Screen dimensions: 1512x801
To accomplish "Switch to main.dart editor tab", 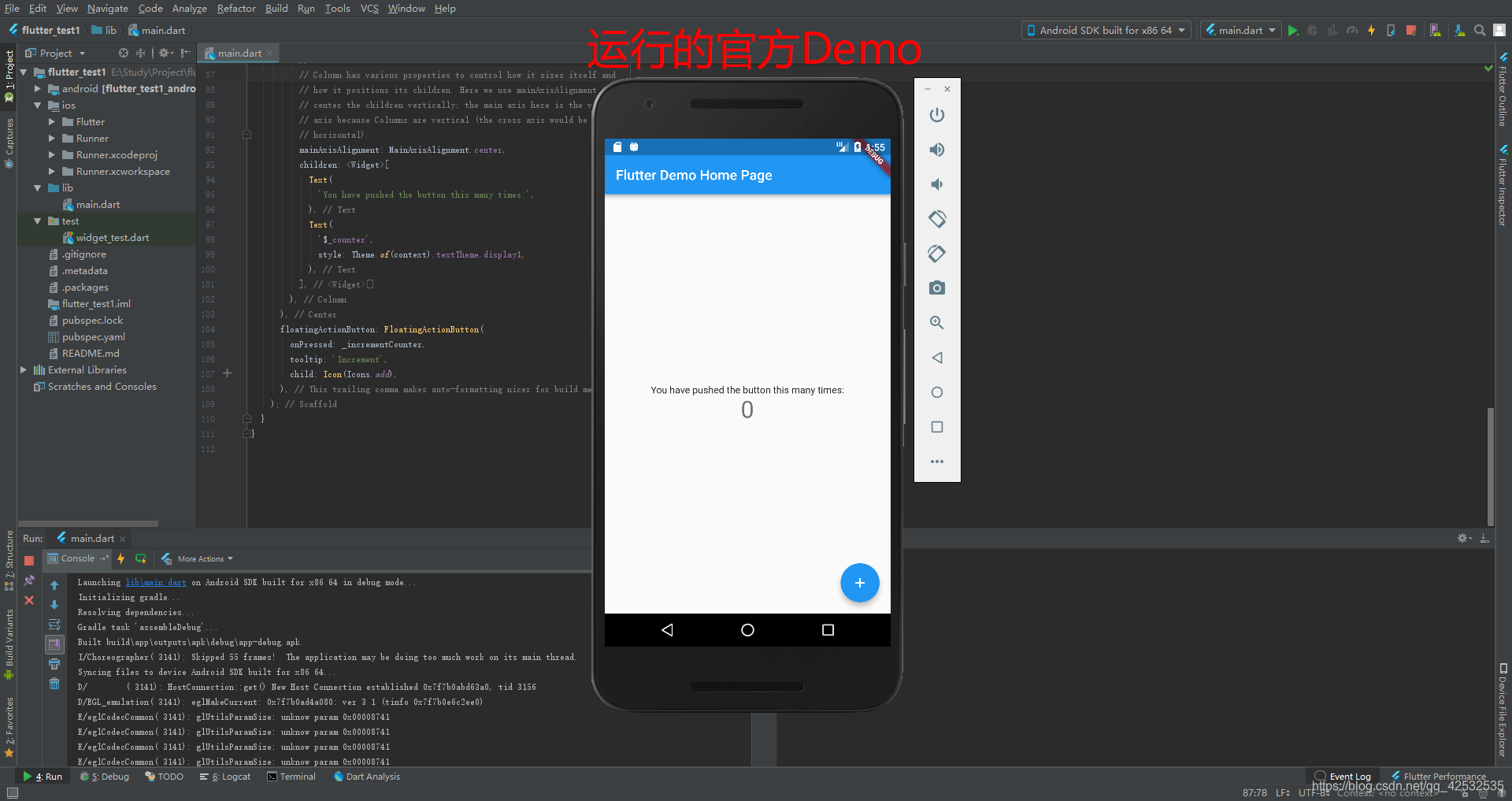I will pos(239,53).
